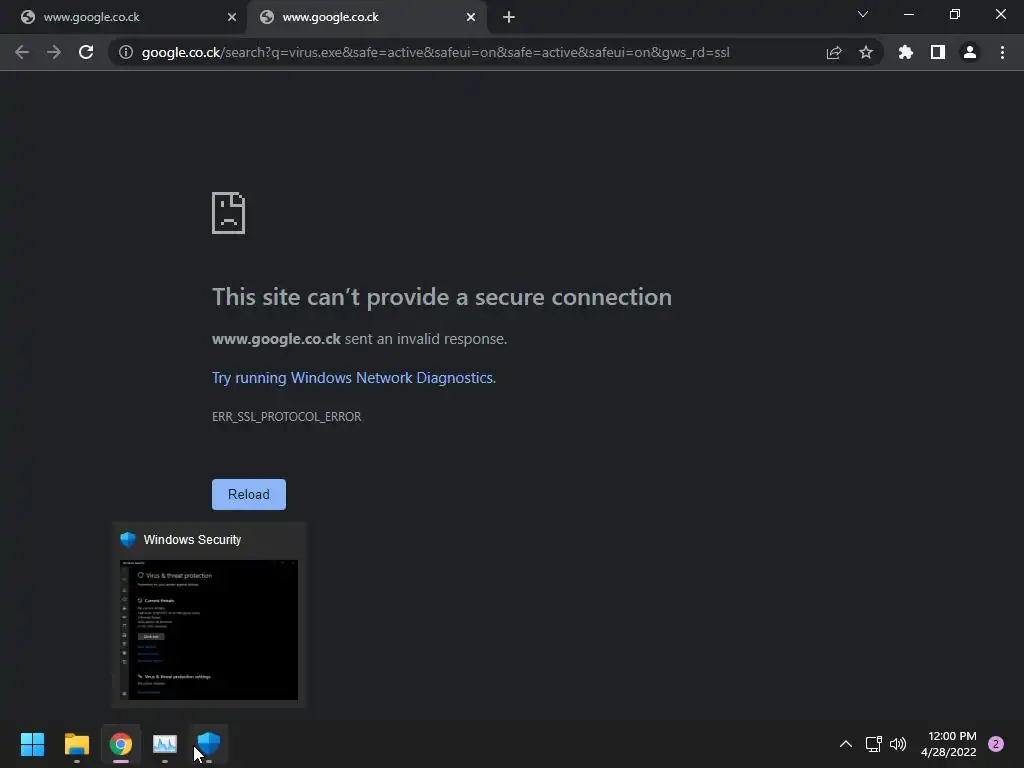Click Windows Security shield taskbar icon
1024x768 pixels.
(x=209, y=744)
